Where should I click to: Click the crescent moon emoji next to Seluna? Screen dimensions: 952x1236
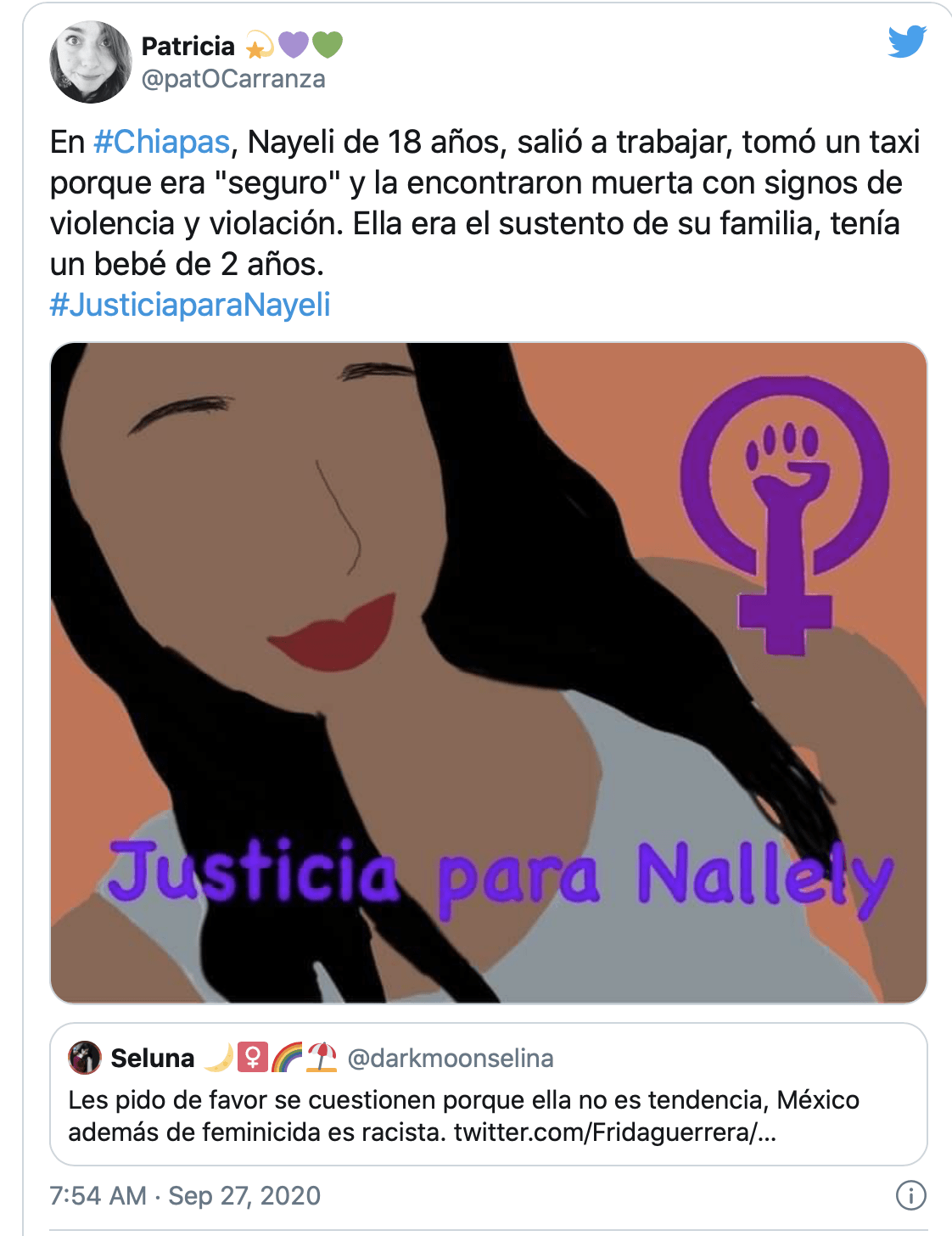(219, 1058)
